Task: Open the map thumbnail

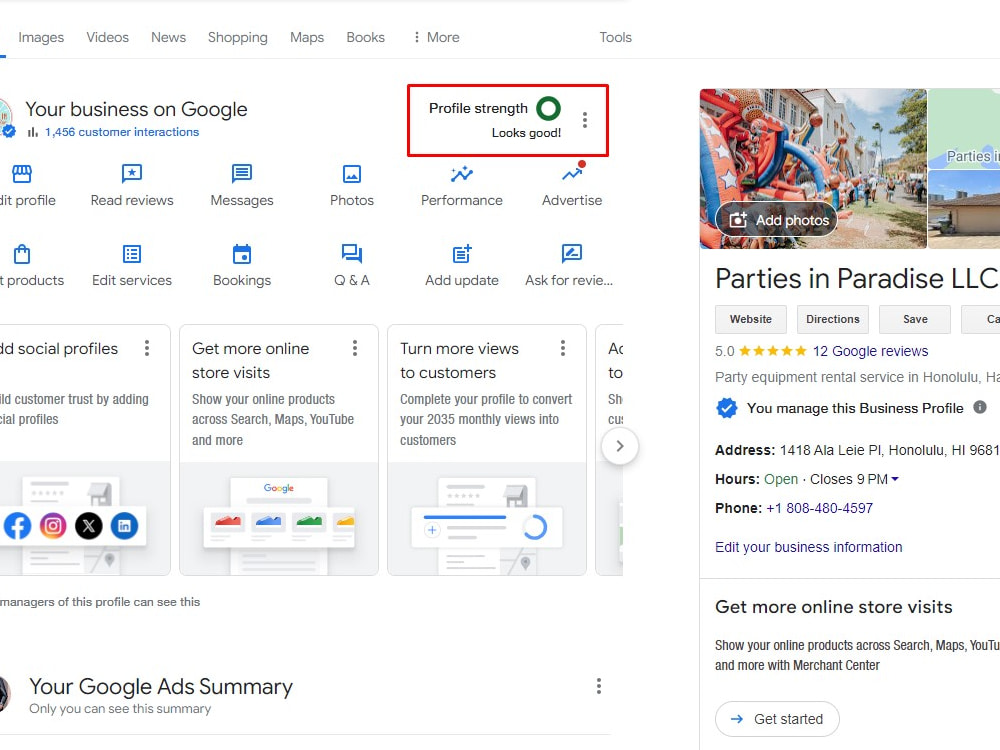Action: pos(964,129)
